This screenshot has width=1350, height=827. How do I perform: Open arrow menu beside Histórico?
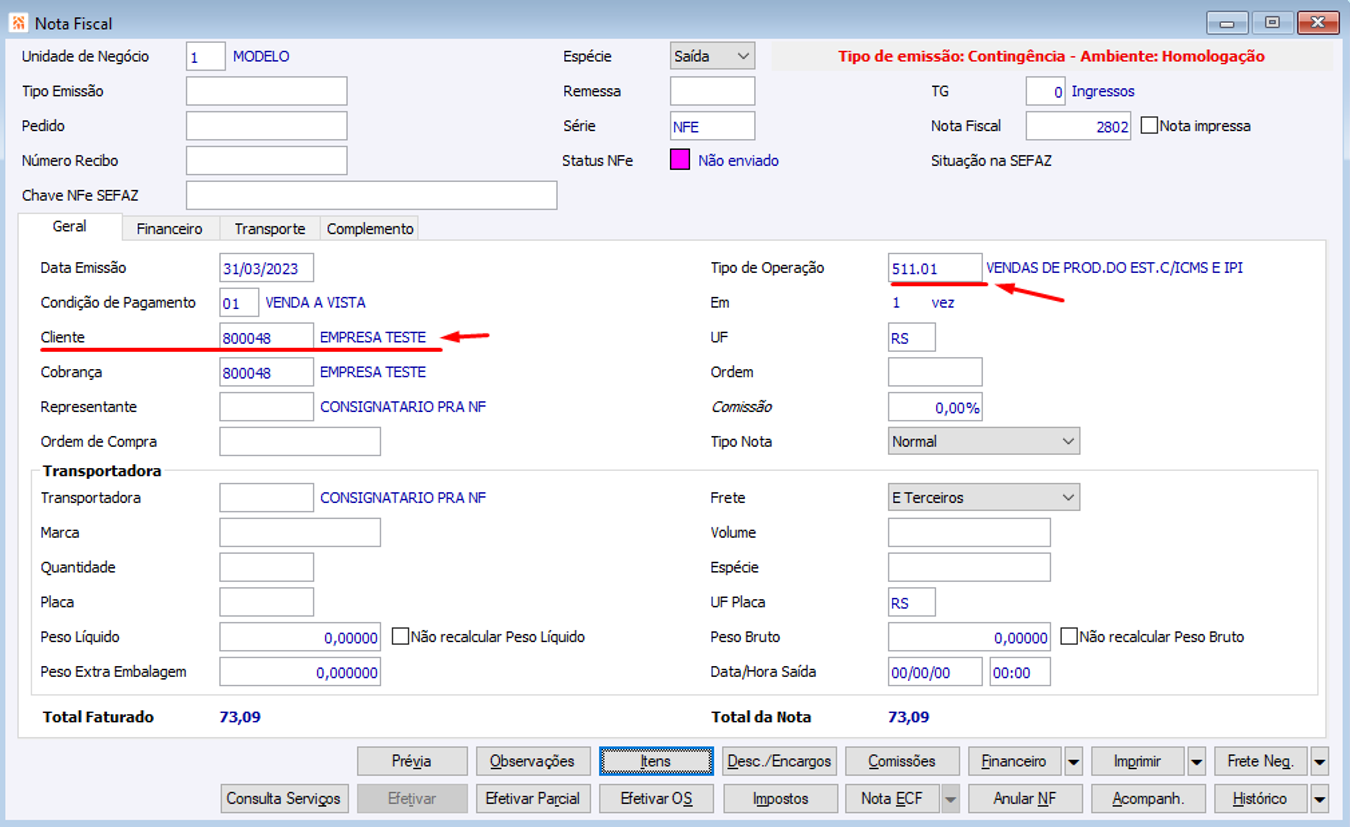(1320, 799)
